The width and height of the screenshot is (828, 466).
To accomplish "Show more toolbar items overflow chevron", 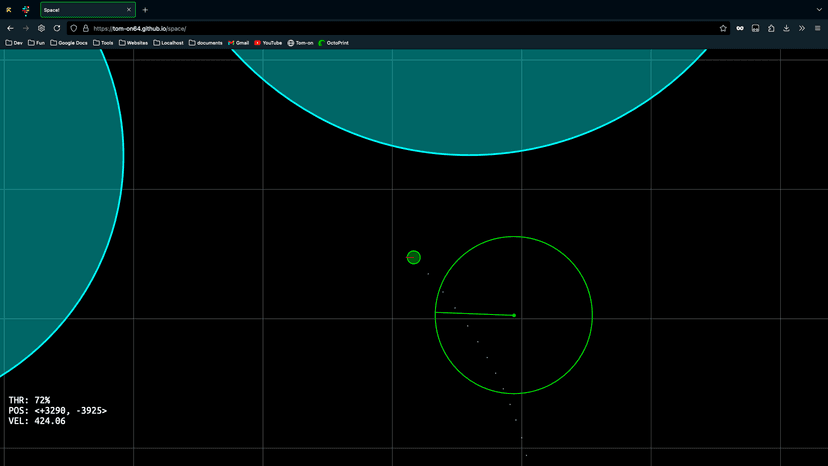I will click(x=802, y=28).
